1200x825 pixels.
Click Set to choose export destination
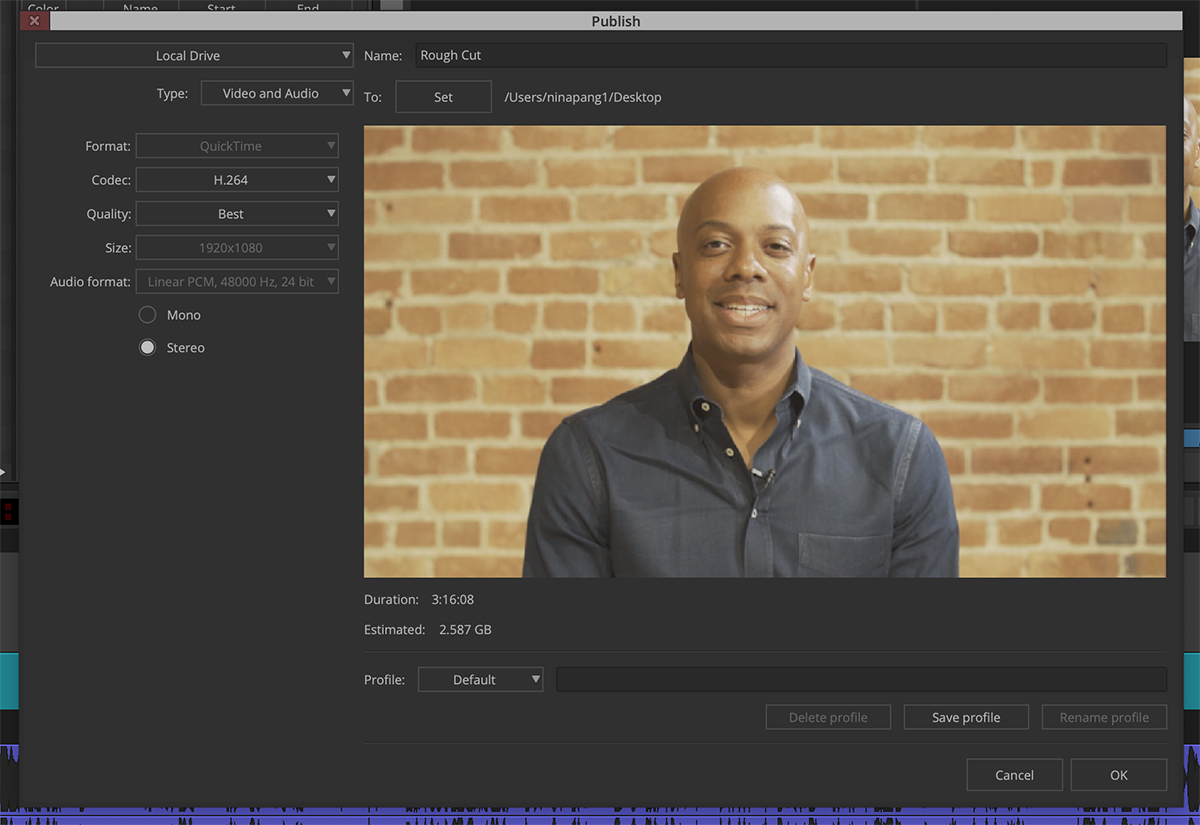click(443, 96)
